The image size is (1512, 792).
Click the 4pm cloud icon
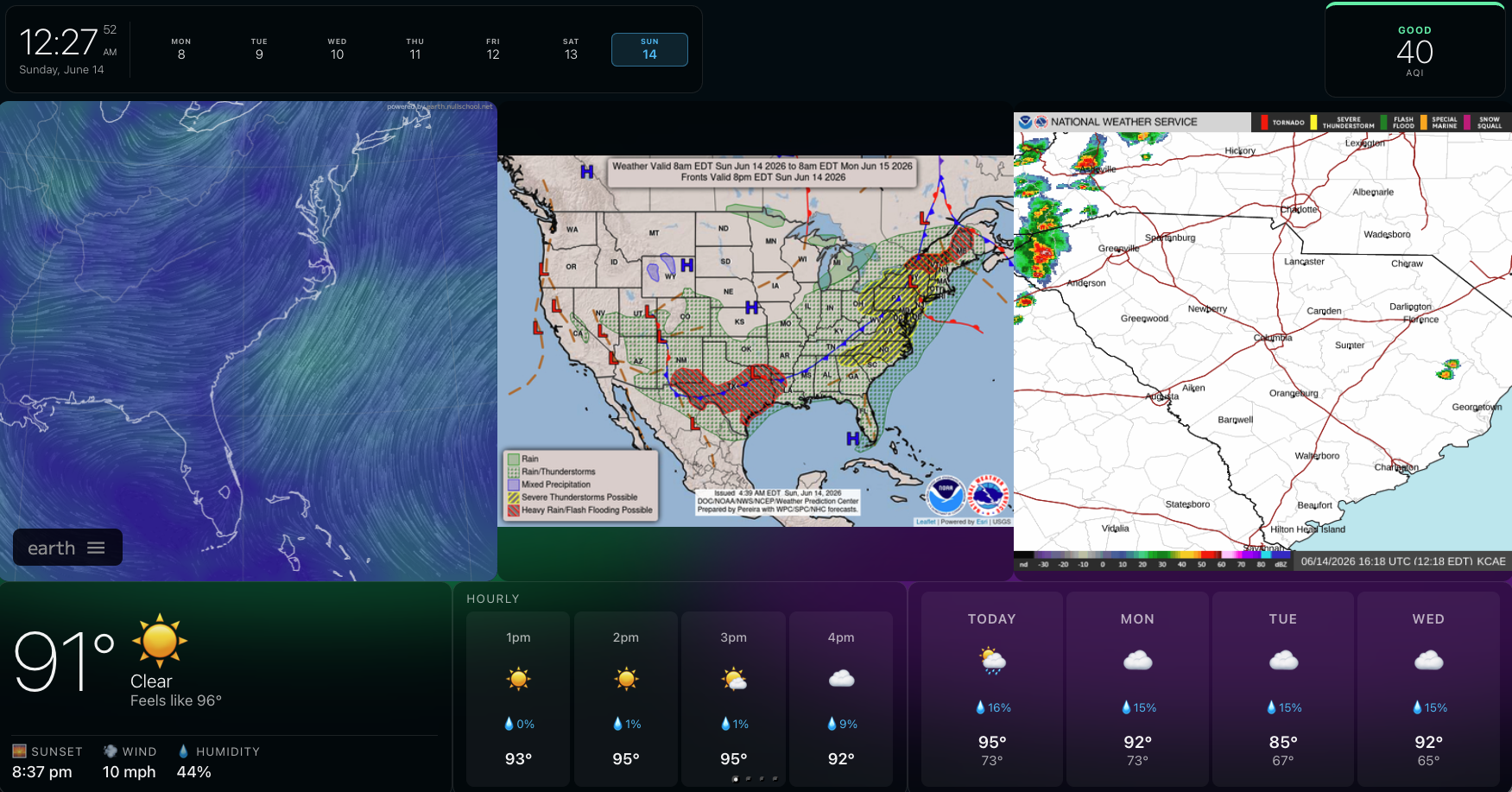(x=841, y=679)
